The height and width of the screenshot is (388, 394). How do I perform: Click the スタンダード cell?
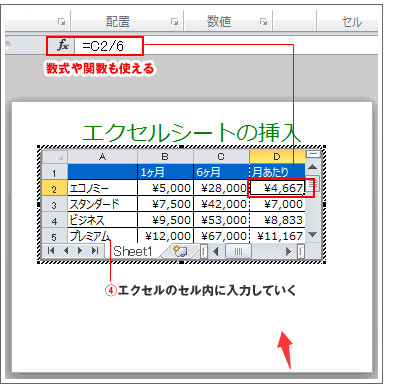pyautogui.click(x=102, y=204)
